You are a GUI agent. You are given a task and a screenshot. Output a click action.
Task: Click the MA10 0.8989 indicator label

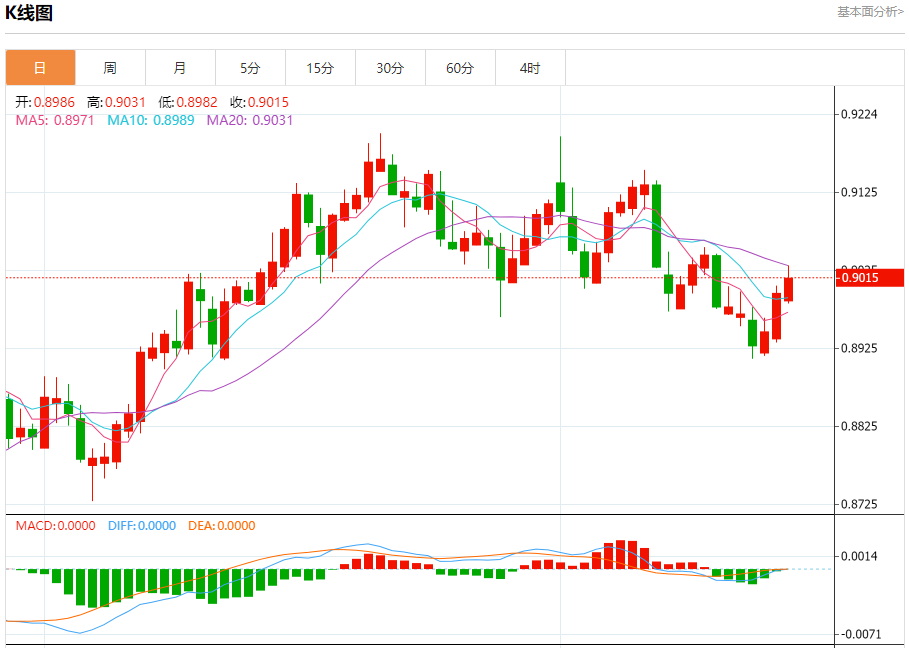coord(151,121)
